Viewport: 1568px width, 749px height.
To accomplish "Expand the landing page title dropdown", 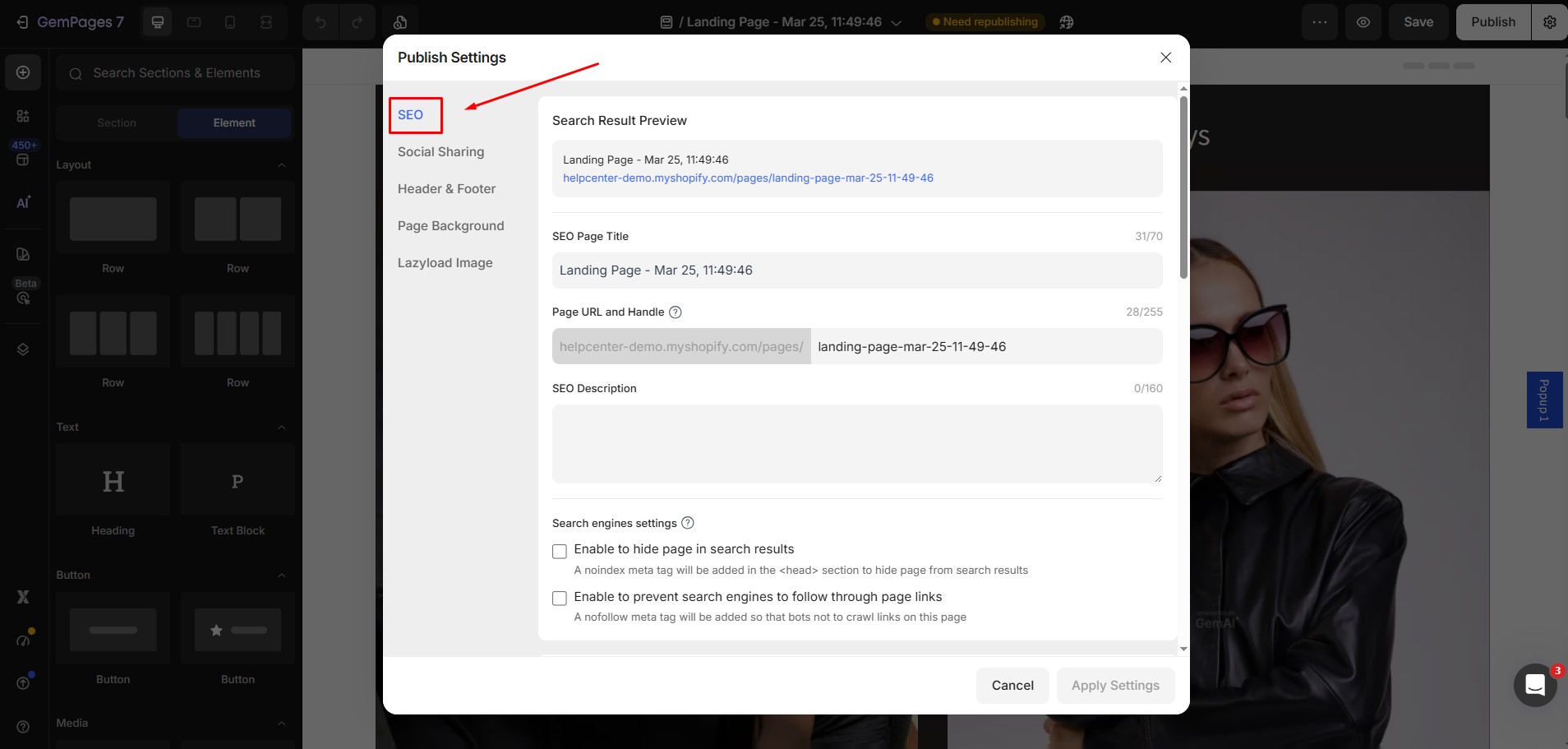I will pos(897,23).
